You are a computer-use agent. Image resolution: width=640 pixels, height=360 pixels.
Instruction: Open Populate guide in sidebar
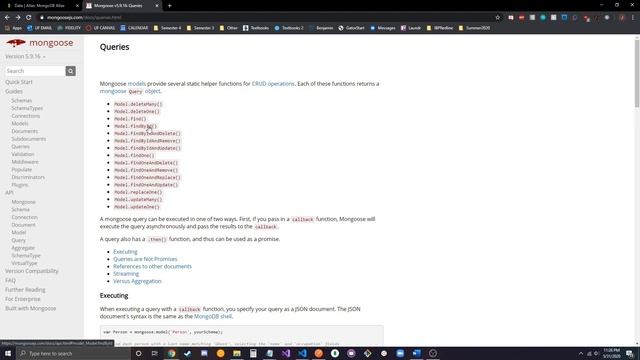pyautogui.click(x=22, y=169)
